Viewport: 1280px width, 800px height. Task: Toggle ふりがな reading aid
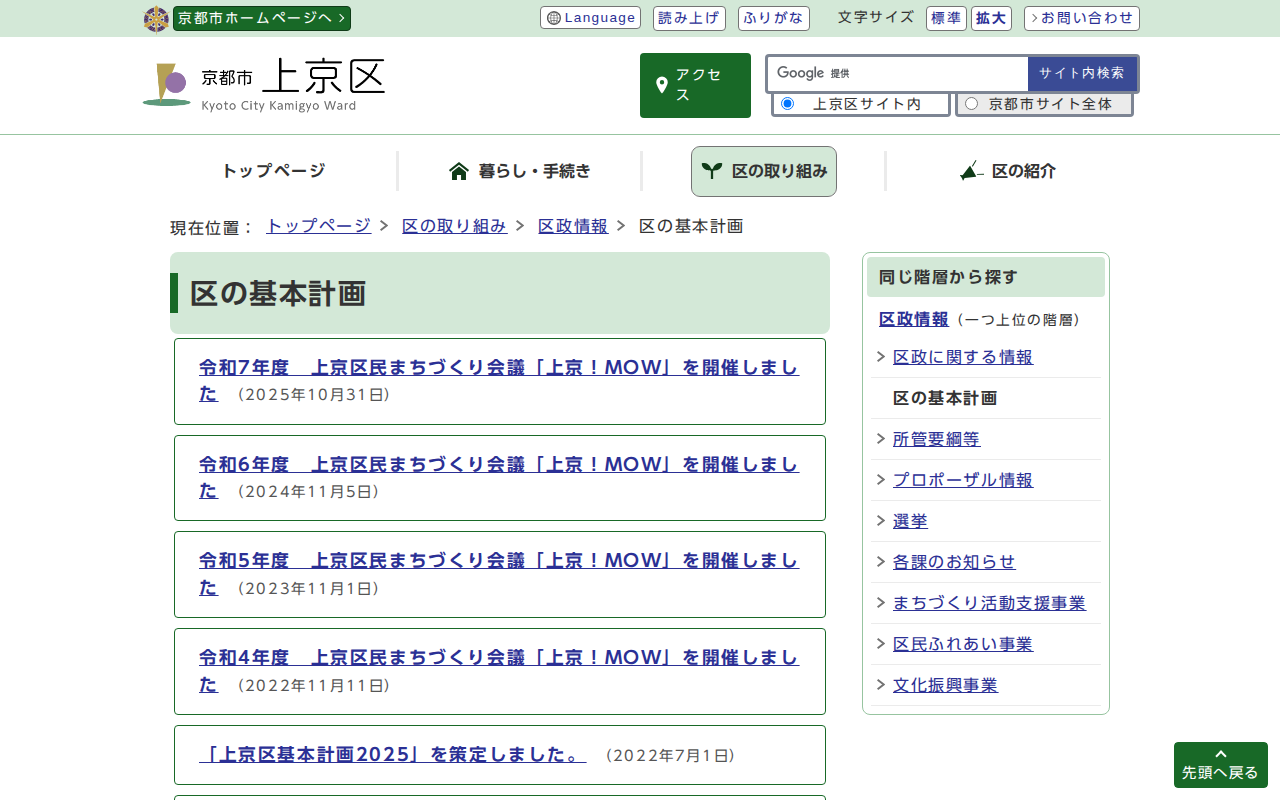point(773,18)
